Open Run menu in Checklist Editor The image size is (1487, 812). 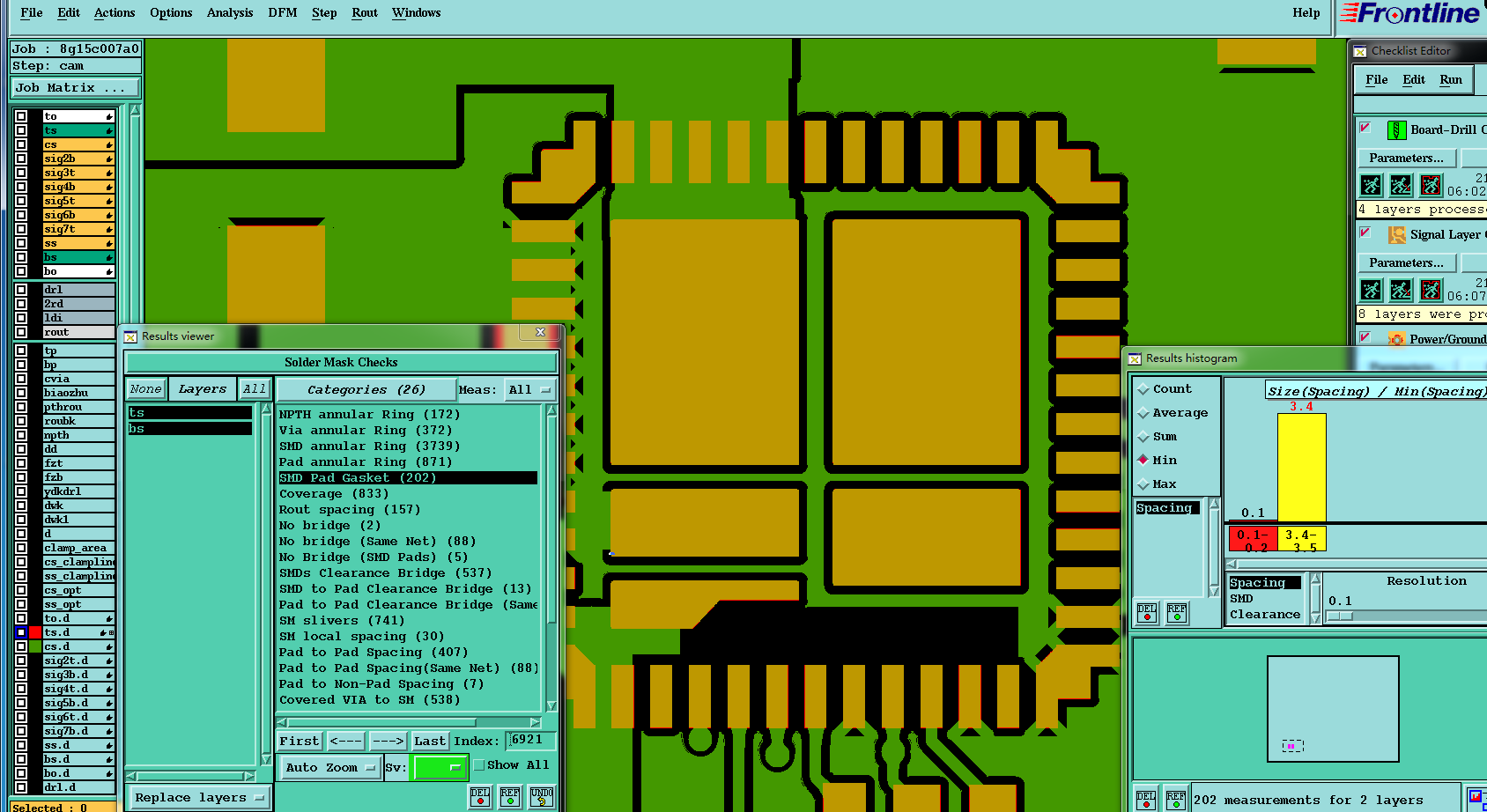[1451, 80]
